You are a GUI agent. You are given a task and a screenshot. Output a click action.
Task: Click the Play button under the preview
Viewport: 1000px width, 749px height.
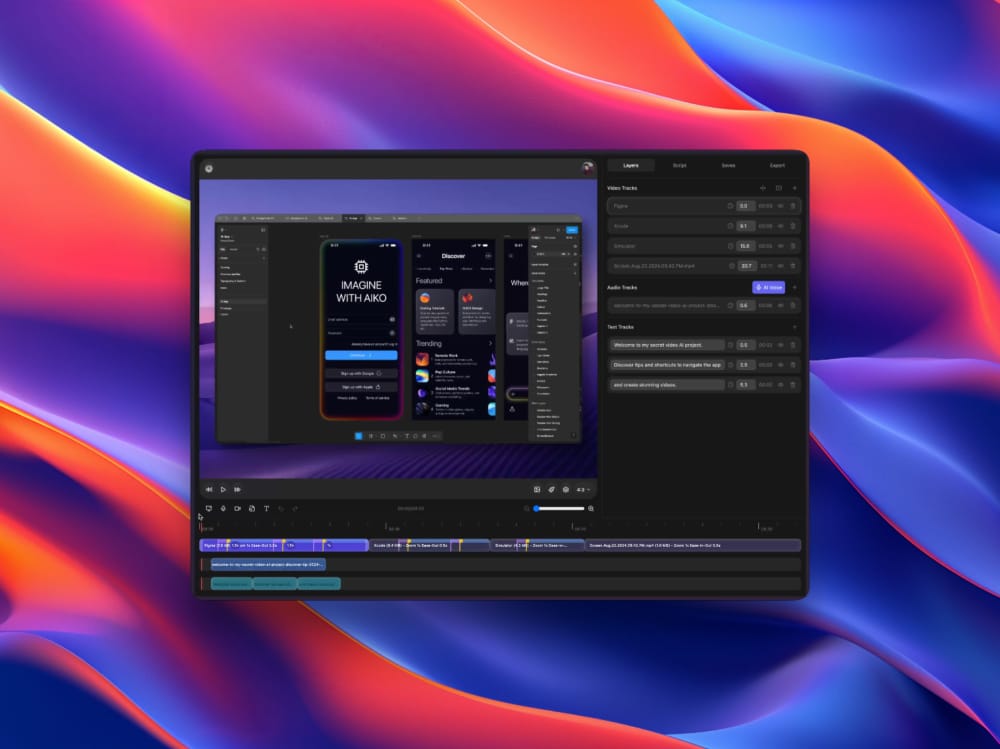pyautogui.click(x=223, y=489)
